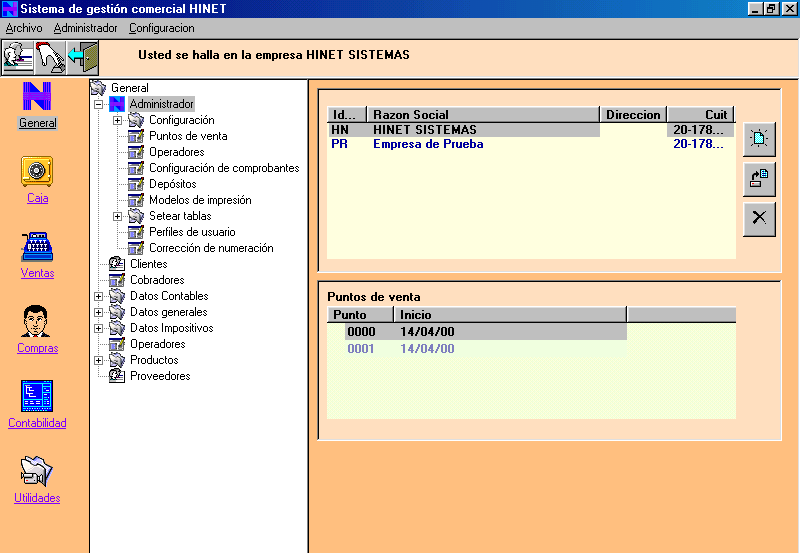The image size is (800, 553).
Task: Click the Productos folder icon
Action: pyautogui.click(x=117, y=360)
